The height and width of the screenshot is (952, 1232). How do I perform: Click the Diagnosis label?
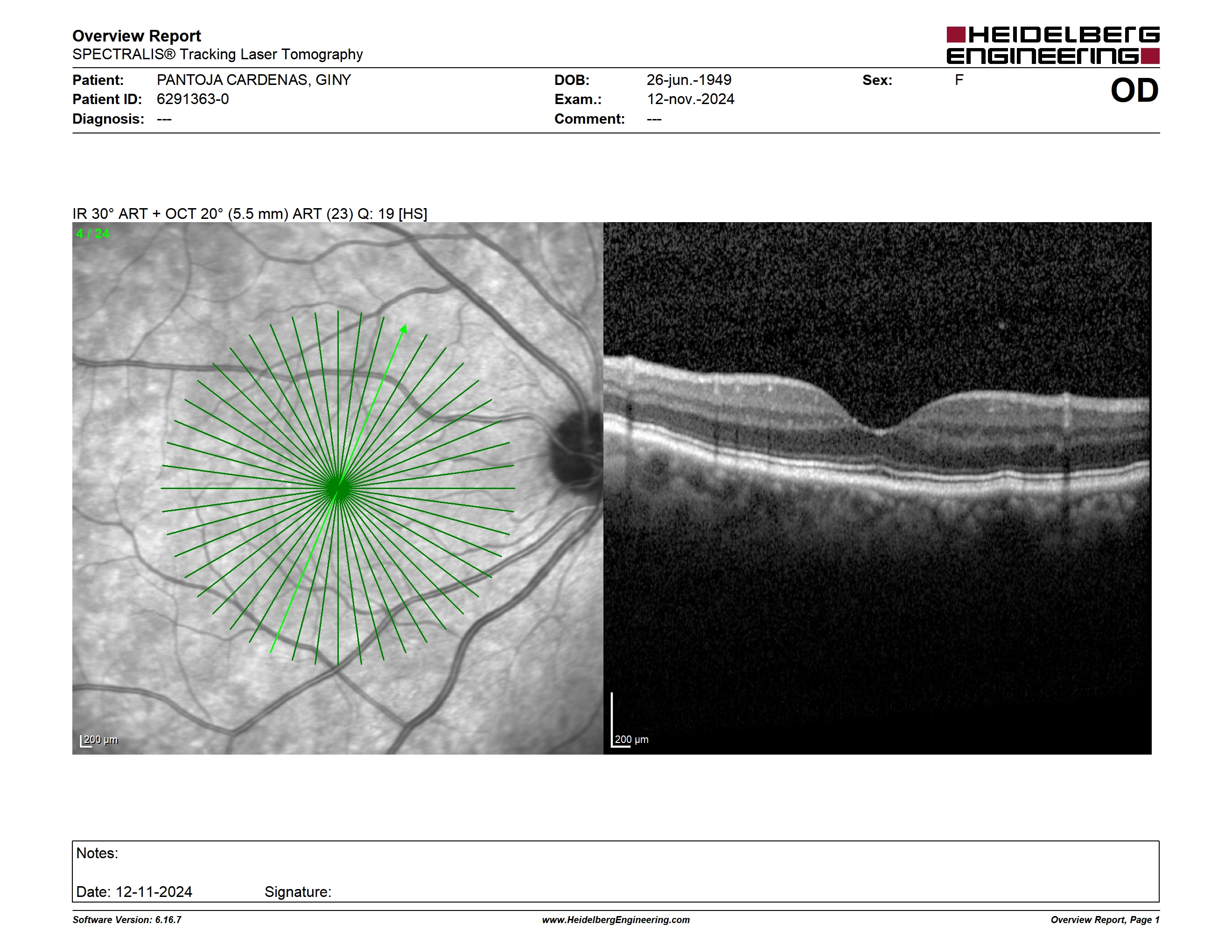tap(108, 119)
